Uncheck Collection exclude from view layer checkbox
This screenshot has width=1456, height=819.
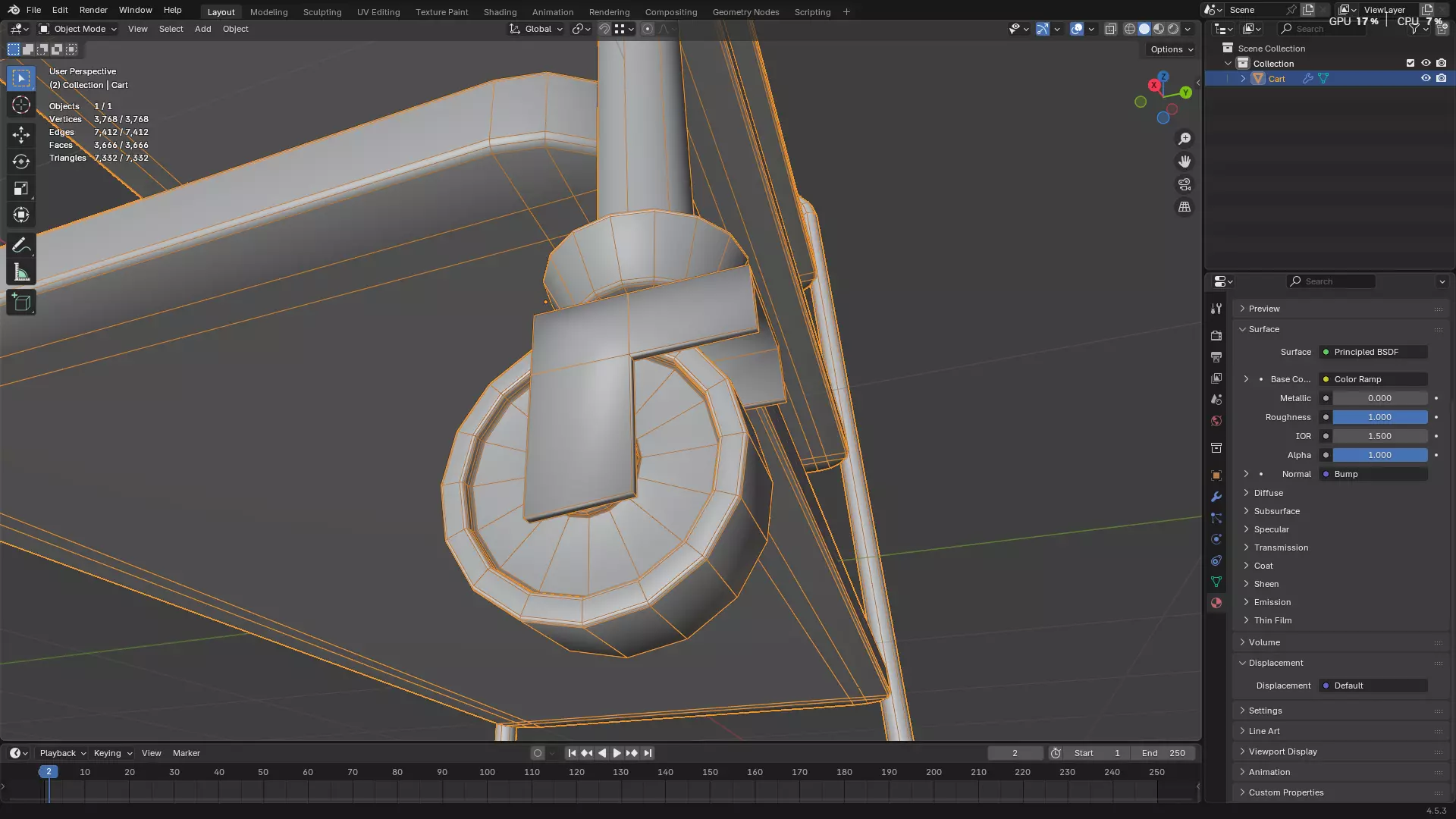pyautogui.click(x=1410, y=63)
